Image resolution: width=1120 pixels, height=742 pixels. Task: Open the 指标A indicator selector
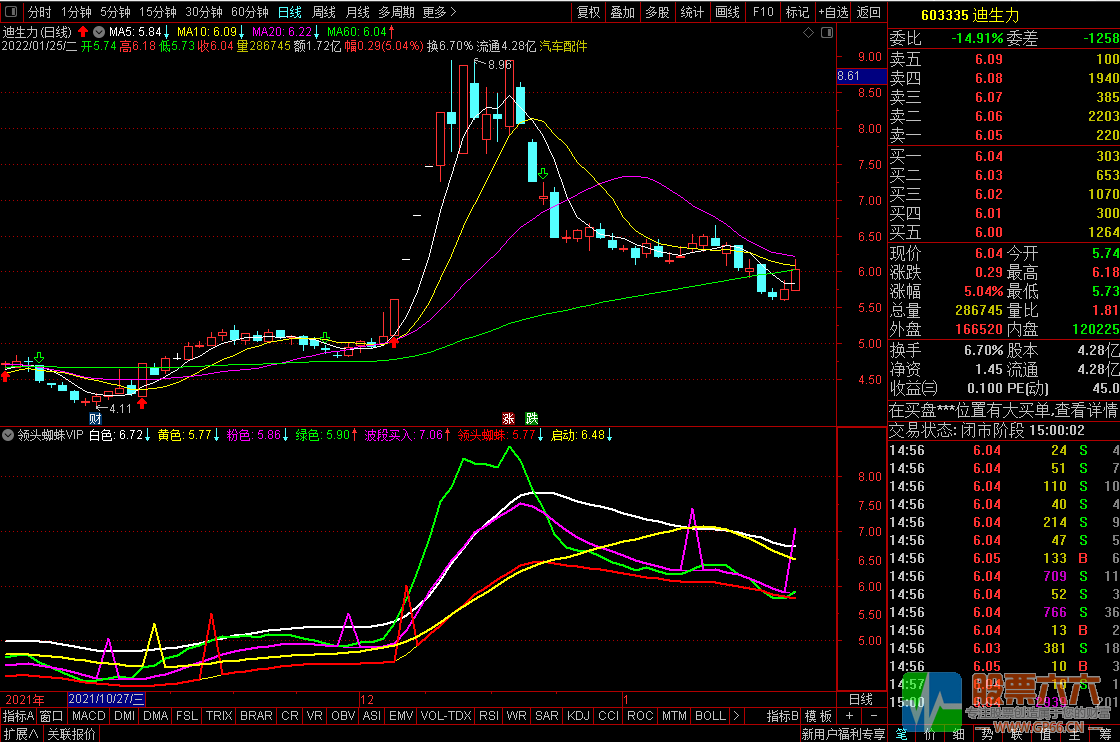(x=19, y=716)
